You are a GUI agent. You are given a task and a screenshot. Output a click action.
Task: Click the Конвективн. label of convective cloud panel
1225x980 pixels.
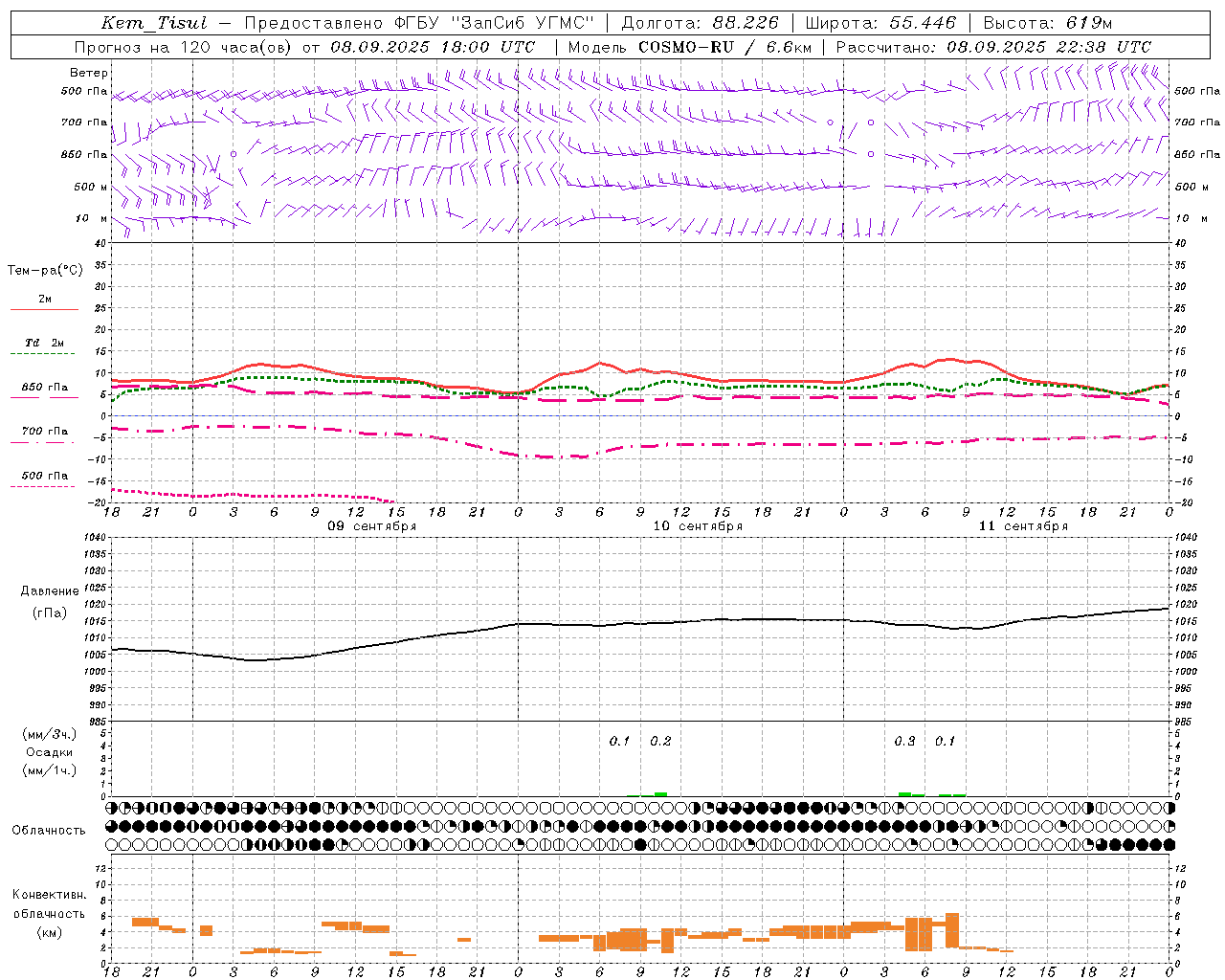point(49,895)
